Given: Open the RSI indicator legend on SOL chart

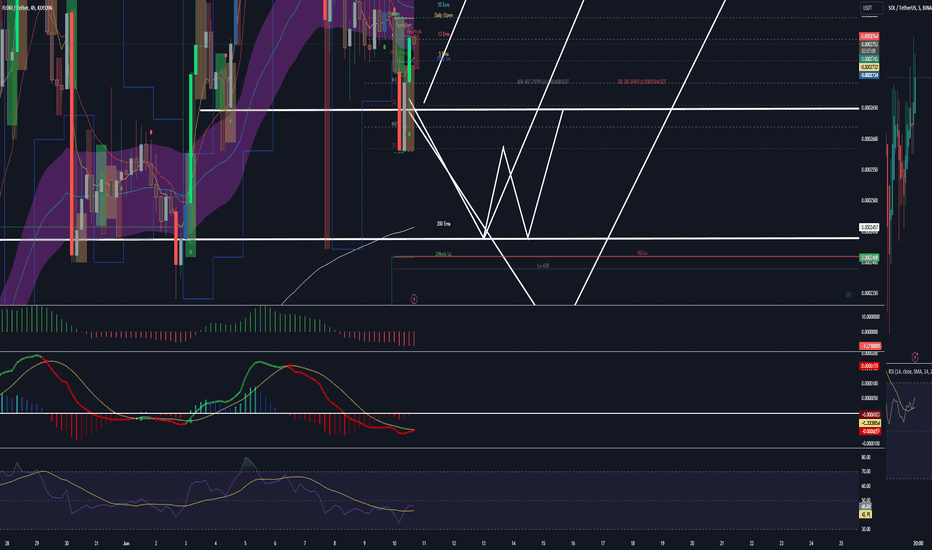Looking at the screenshot, I should click(909, 372).
